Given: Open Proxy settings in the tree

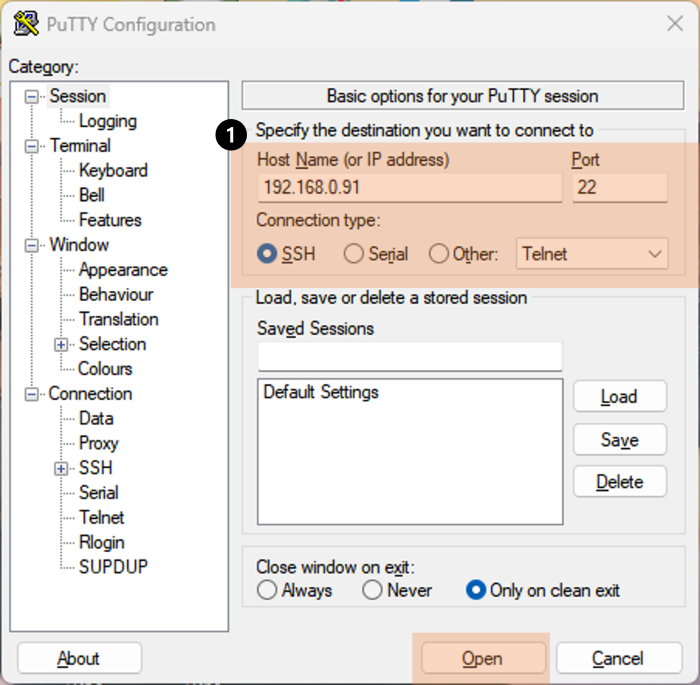Looking at the screenshot, I should (99, 443).
